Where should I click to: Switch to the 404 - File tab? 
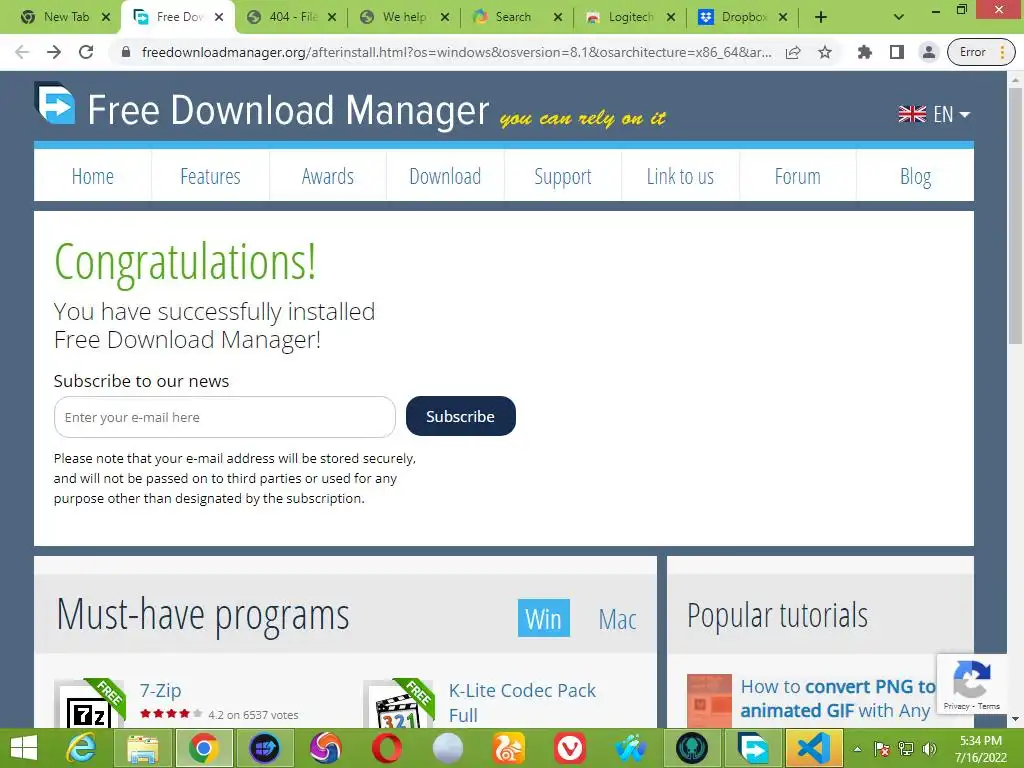293,17
